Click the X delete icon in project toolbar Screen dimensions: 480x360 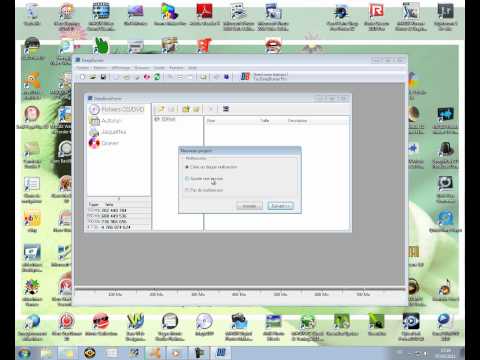(211, 109)
